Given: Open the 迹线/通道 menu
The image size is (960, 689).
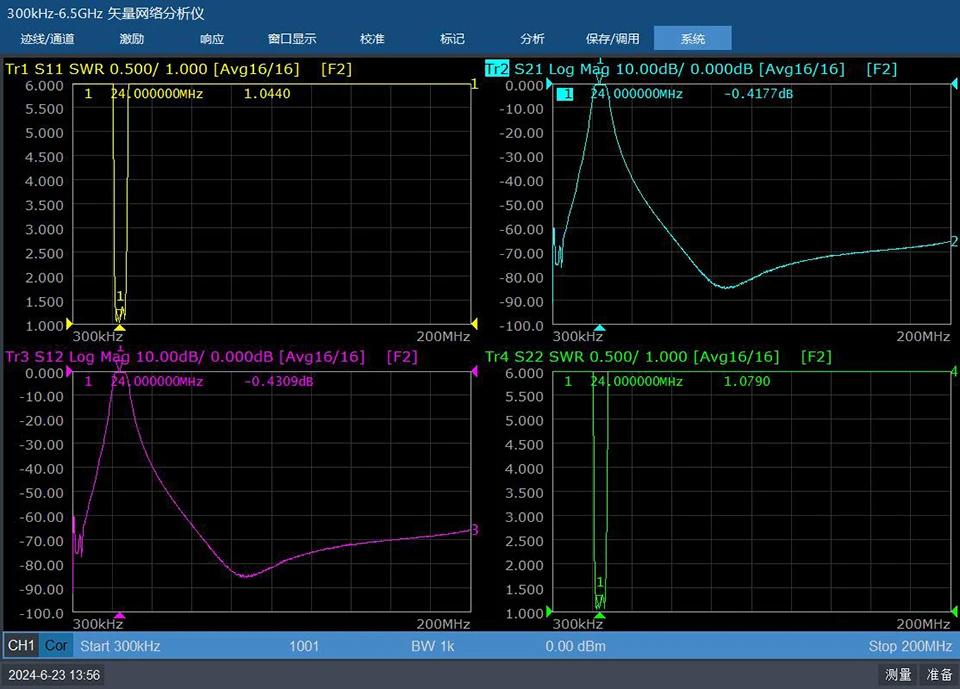Looking at the screenshot, I should click(47, 39).
